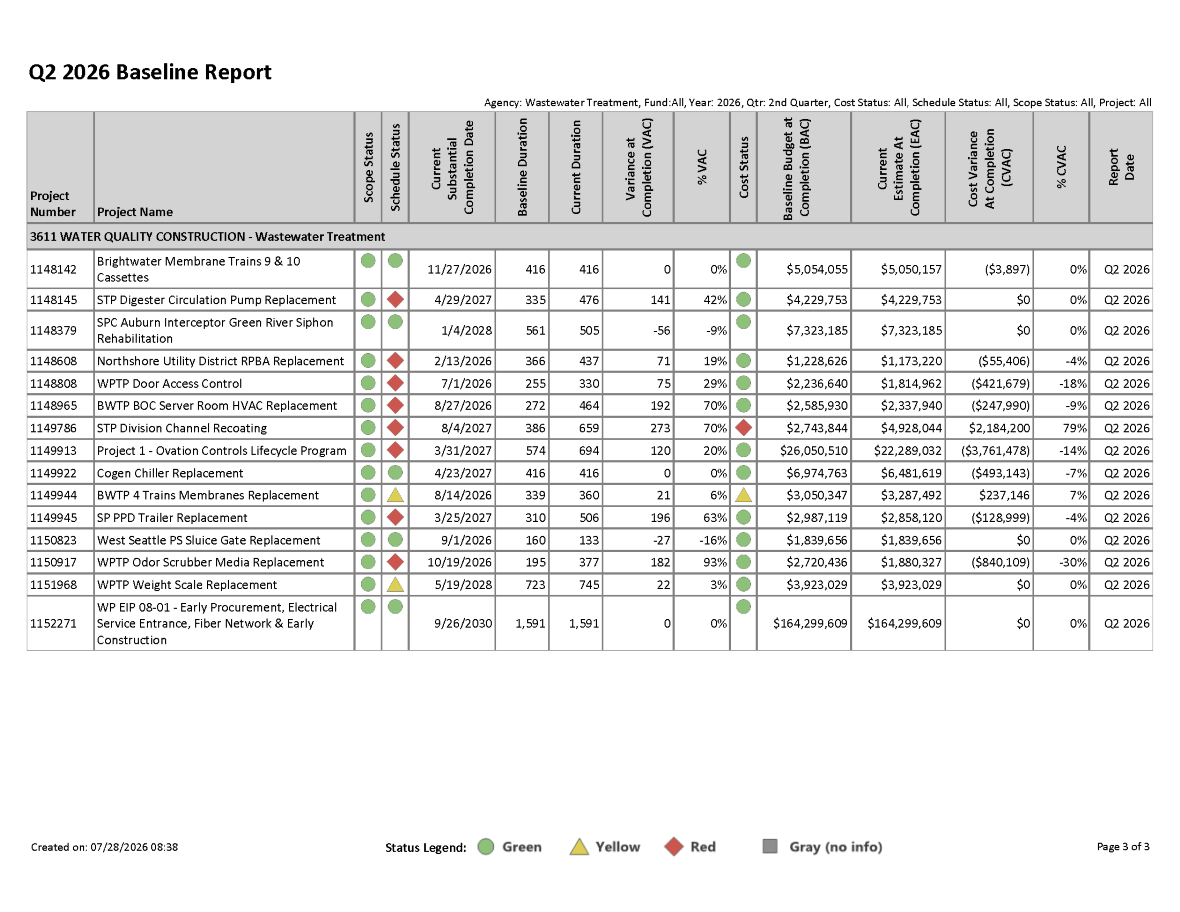Image resolution: width=1180 pixels, height=912 pixels.
Task: Click the red diamond icon in the Status Legend
Action: click(x=674, y=847)
